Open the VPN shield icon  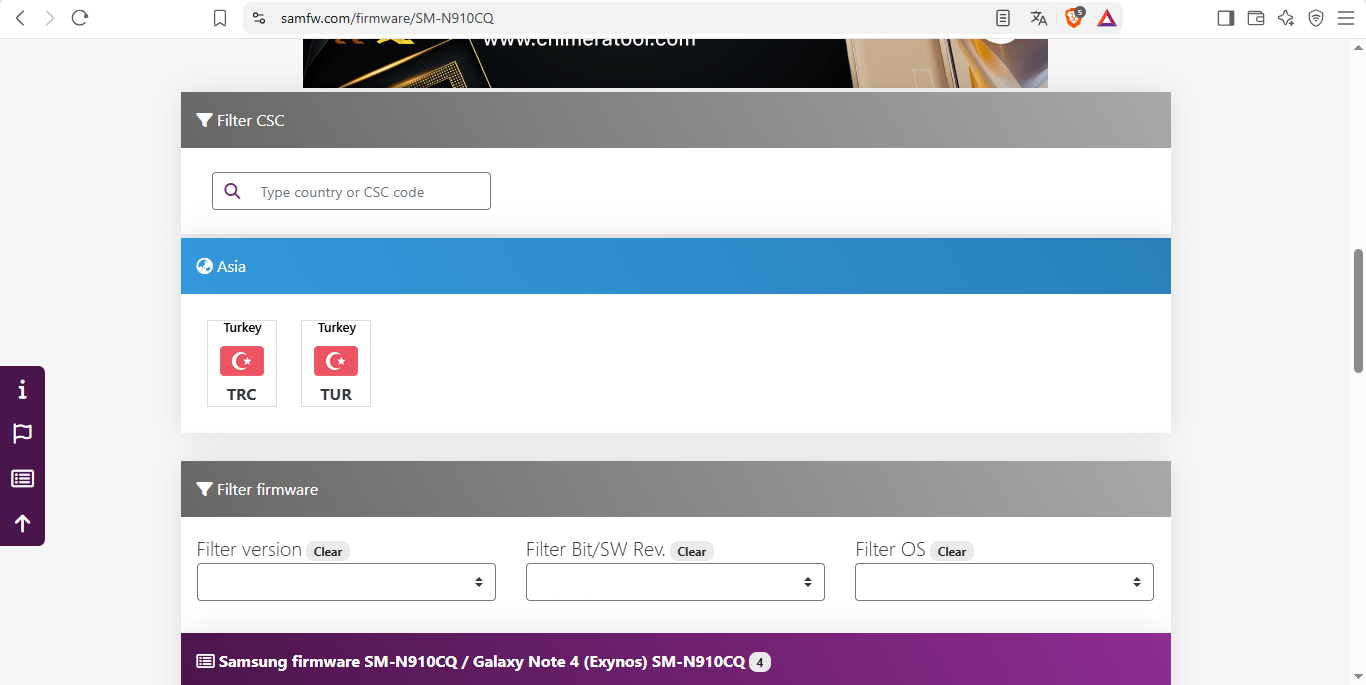[1316, 18]
